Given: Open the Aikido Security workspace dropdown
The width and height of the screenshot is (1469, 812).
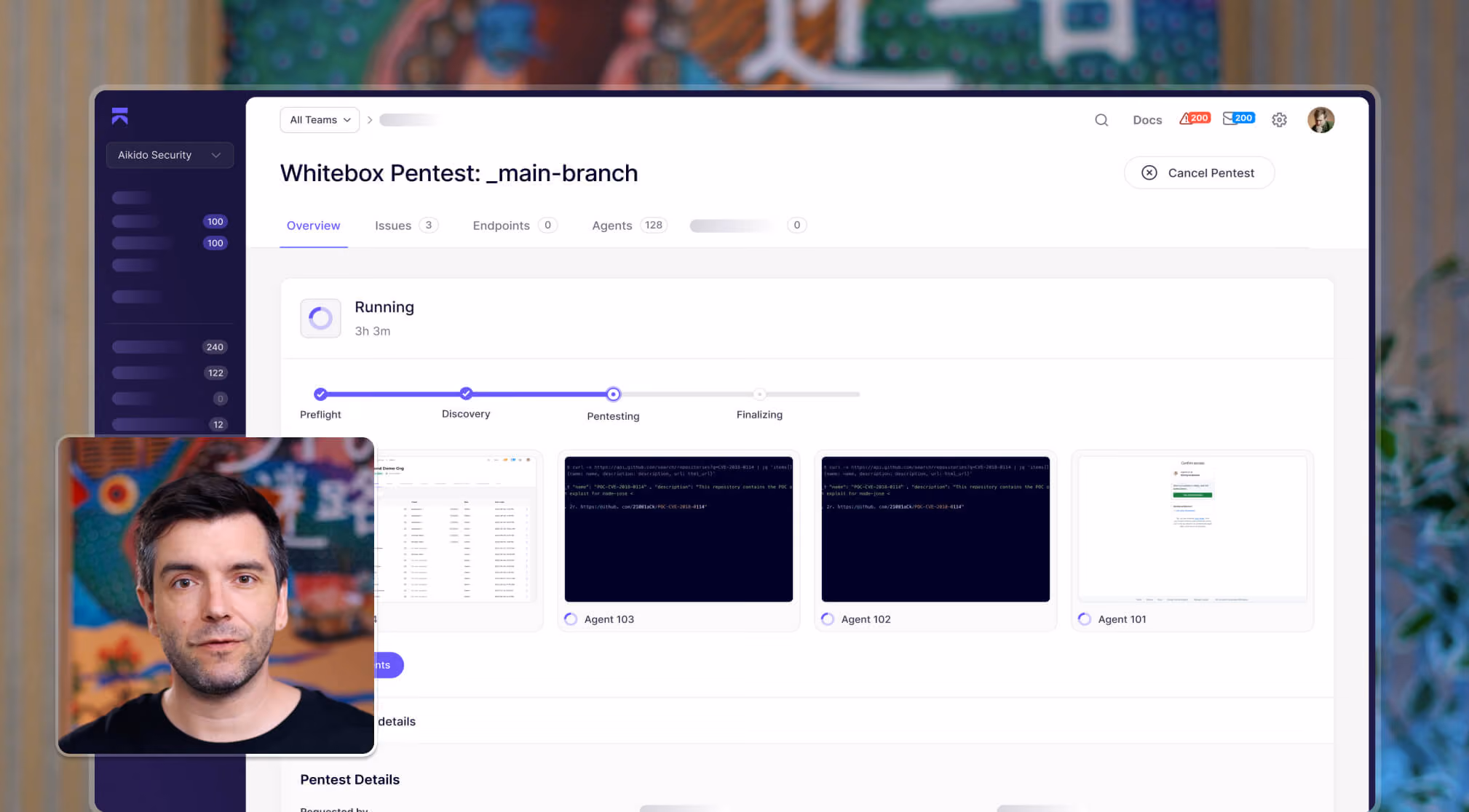Looking at the screenshot, I should pos(170,155).
